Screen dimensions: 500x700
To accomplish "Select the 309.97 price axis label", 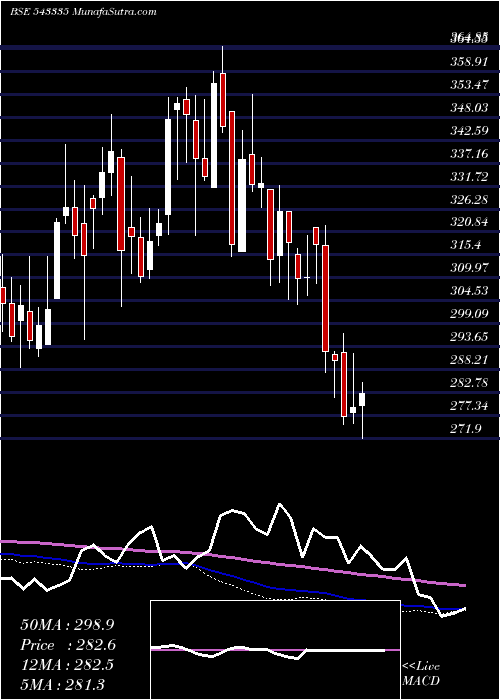I will (x=469, y=268).
